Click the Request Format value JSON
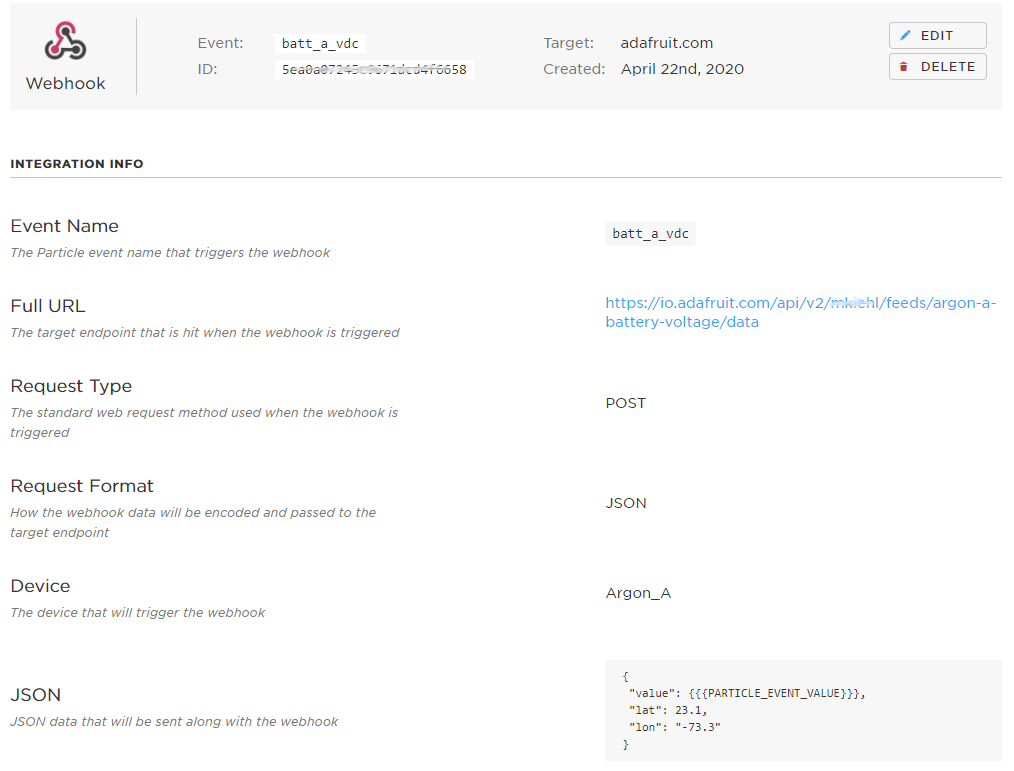 tap(625, 503)
